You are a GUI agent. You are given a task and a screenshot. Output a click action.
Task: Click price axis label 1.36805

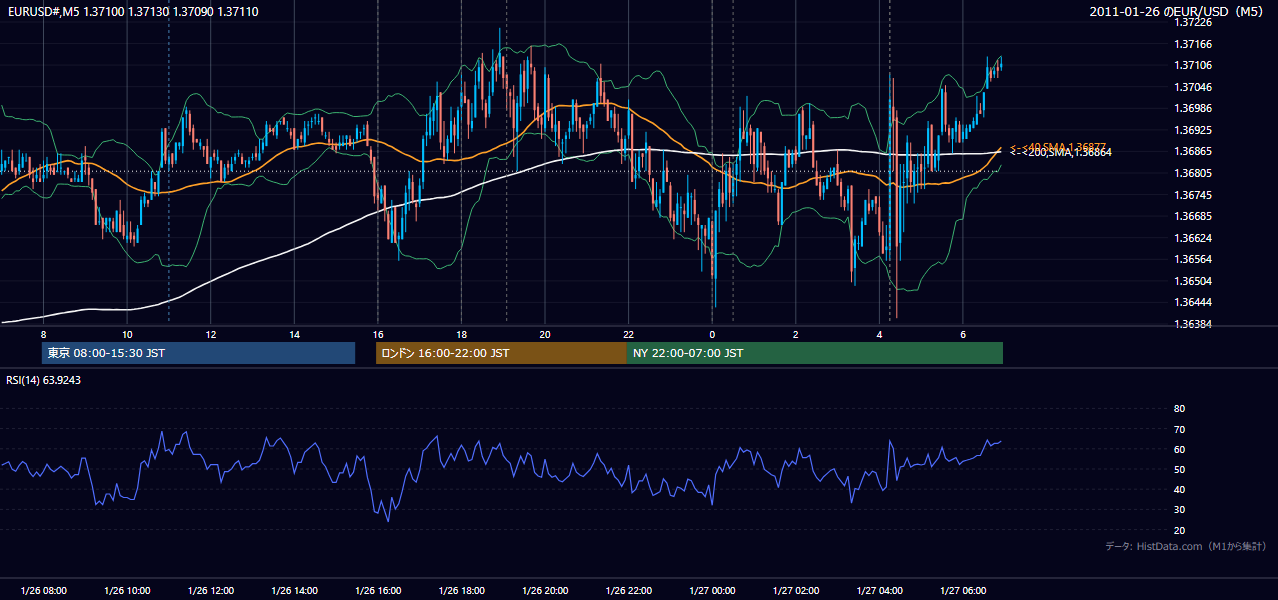[x=1192, y=173]
